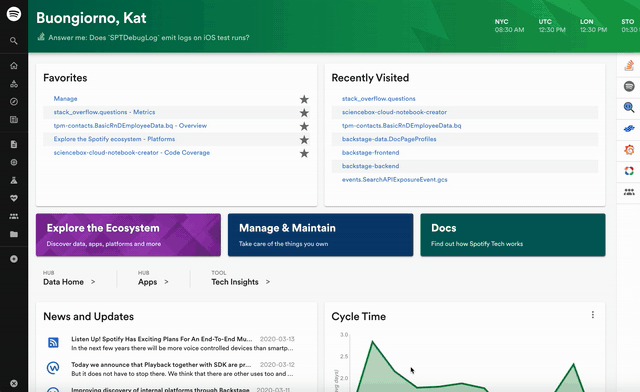Image resolution: width=640 pixels, height=392 pixels.
Task: Open backstage-frontend recently visited link
Action: click(x=371, y=152)
